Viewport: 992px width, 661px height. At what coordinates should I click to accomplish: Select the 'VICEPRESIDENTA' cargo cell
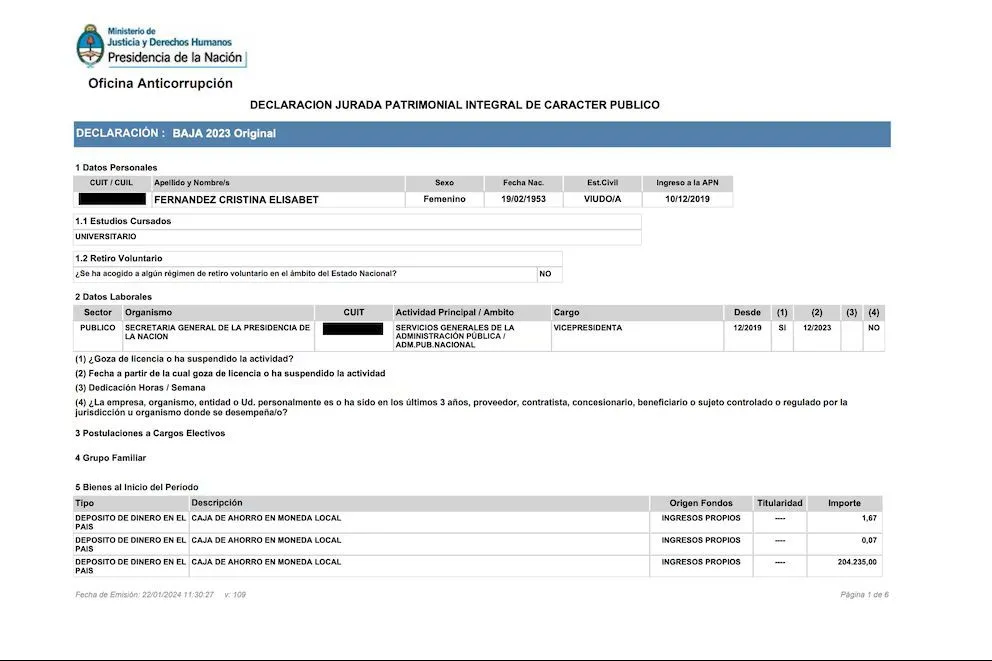point(587,328)
